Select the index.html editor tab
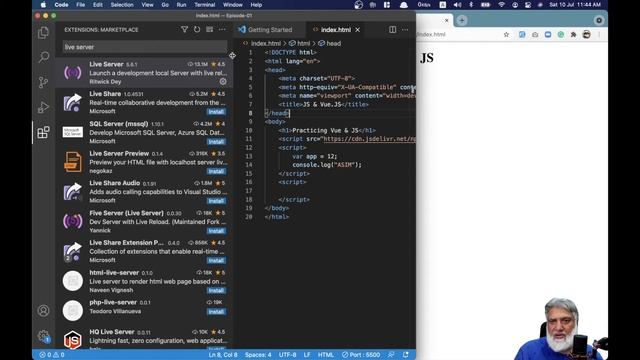 click(x=336, y=30)
